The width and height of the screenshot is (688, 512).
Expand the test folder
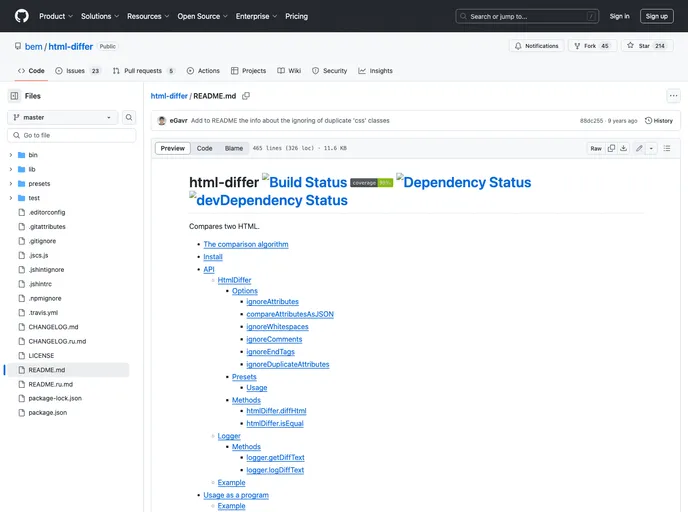[x=11, y=198]
